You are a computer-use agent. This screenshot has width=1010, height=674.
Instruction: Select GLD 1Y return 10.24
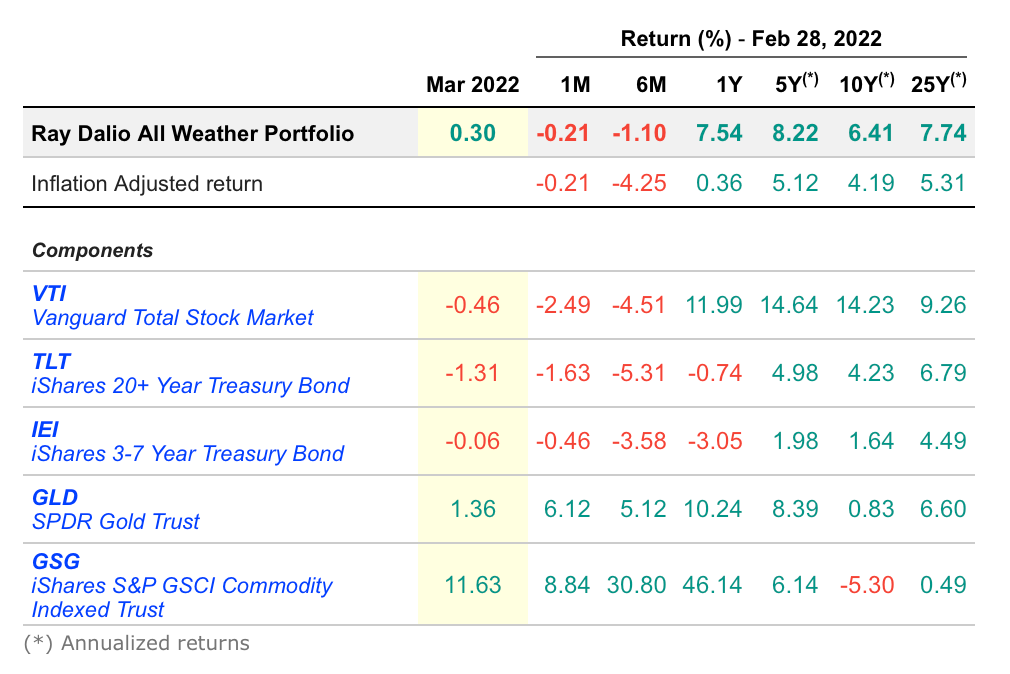(712, 509)
